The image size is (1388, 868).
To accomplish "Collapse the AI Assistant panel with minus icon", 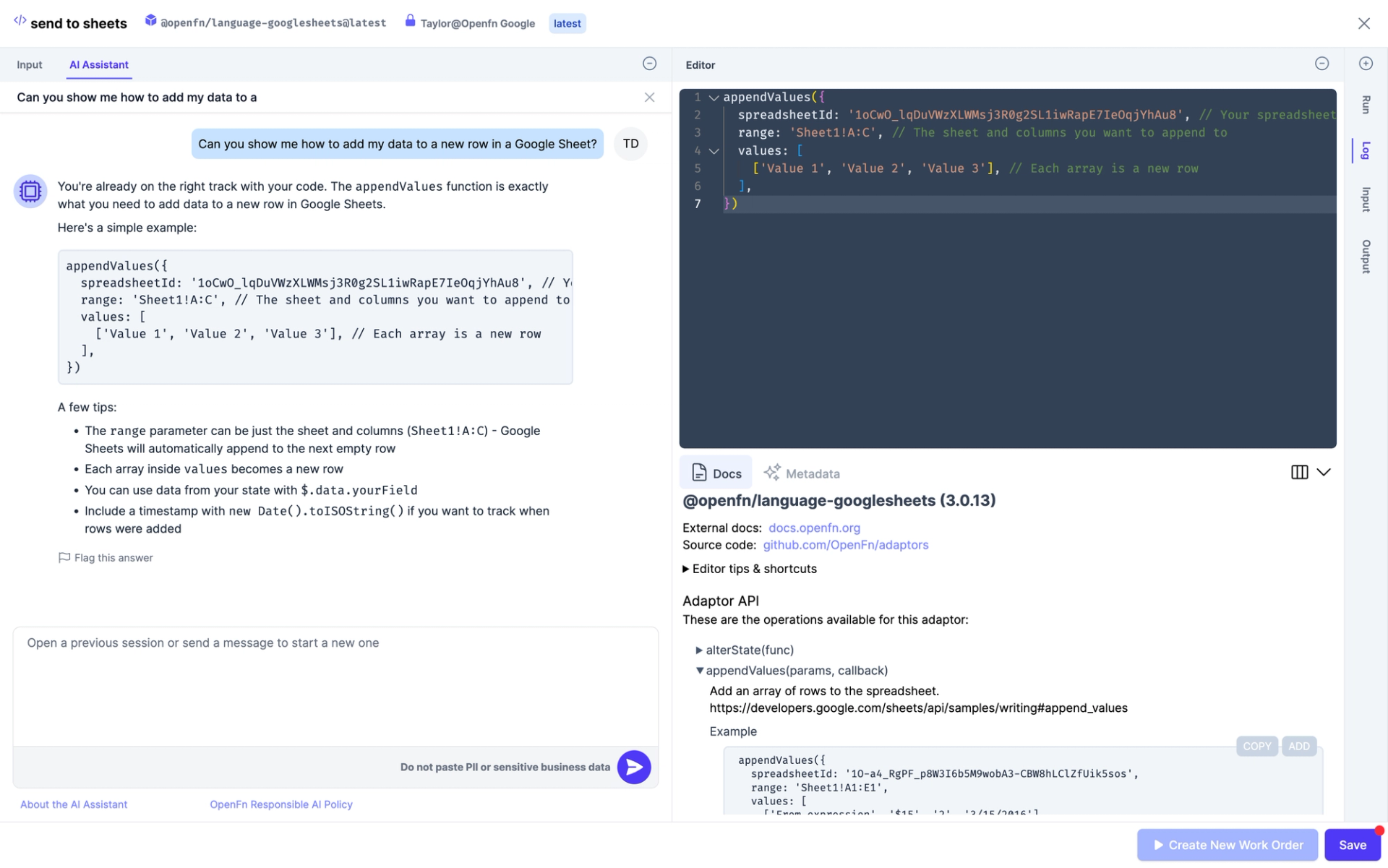I will click(649, 64).
